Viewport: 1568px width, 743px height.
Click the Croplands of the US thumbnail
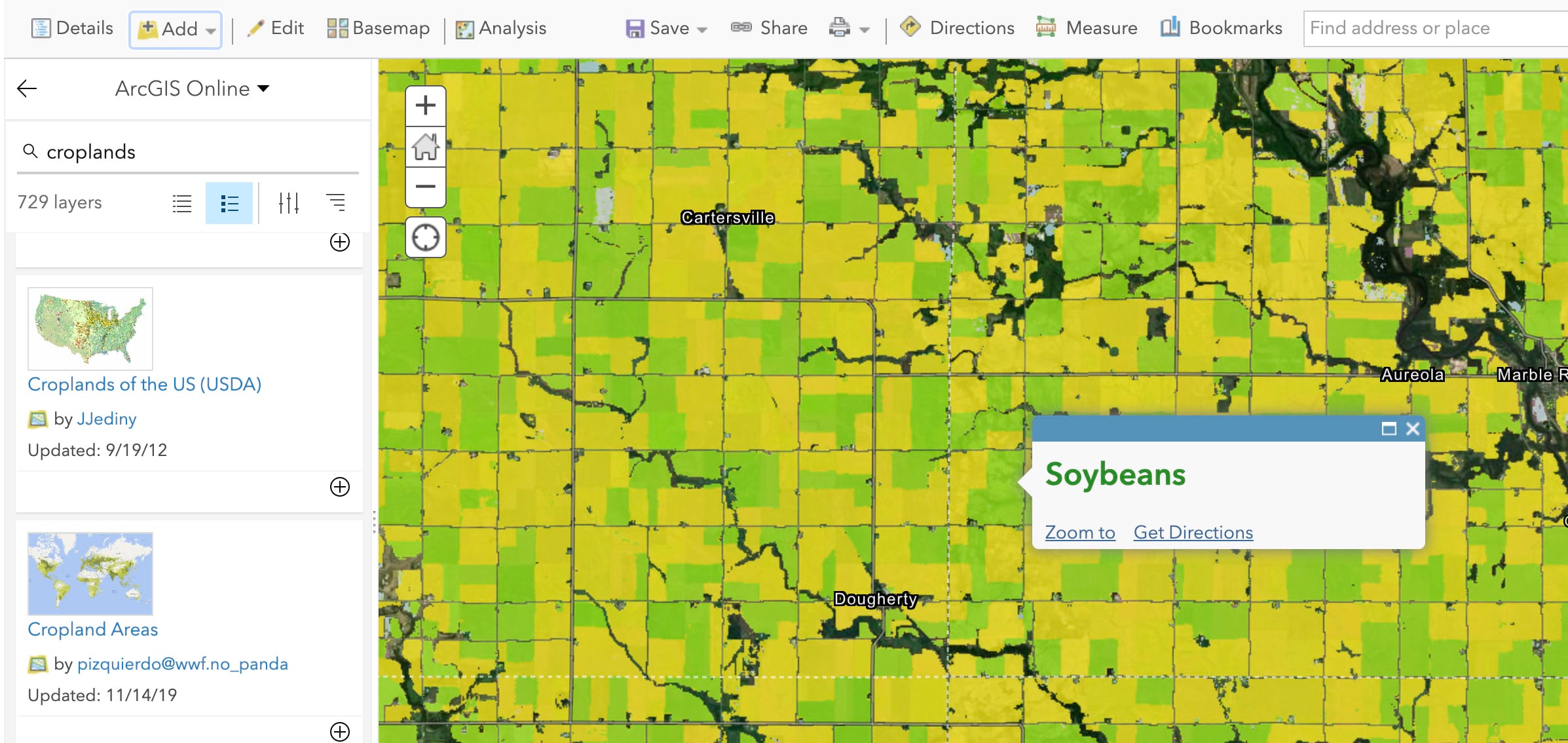click(x=90, y=329)
